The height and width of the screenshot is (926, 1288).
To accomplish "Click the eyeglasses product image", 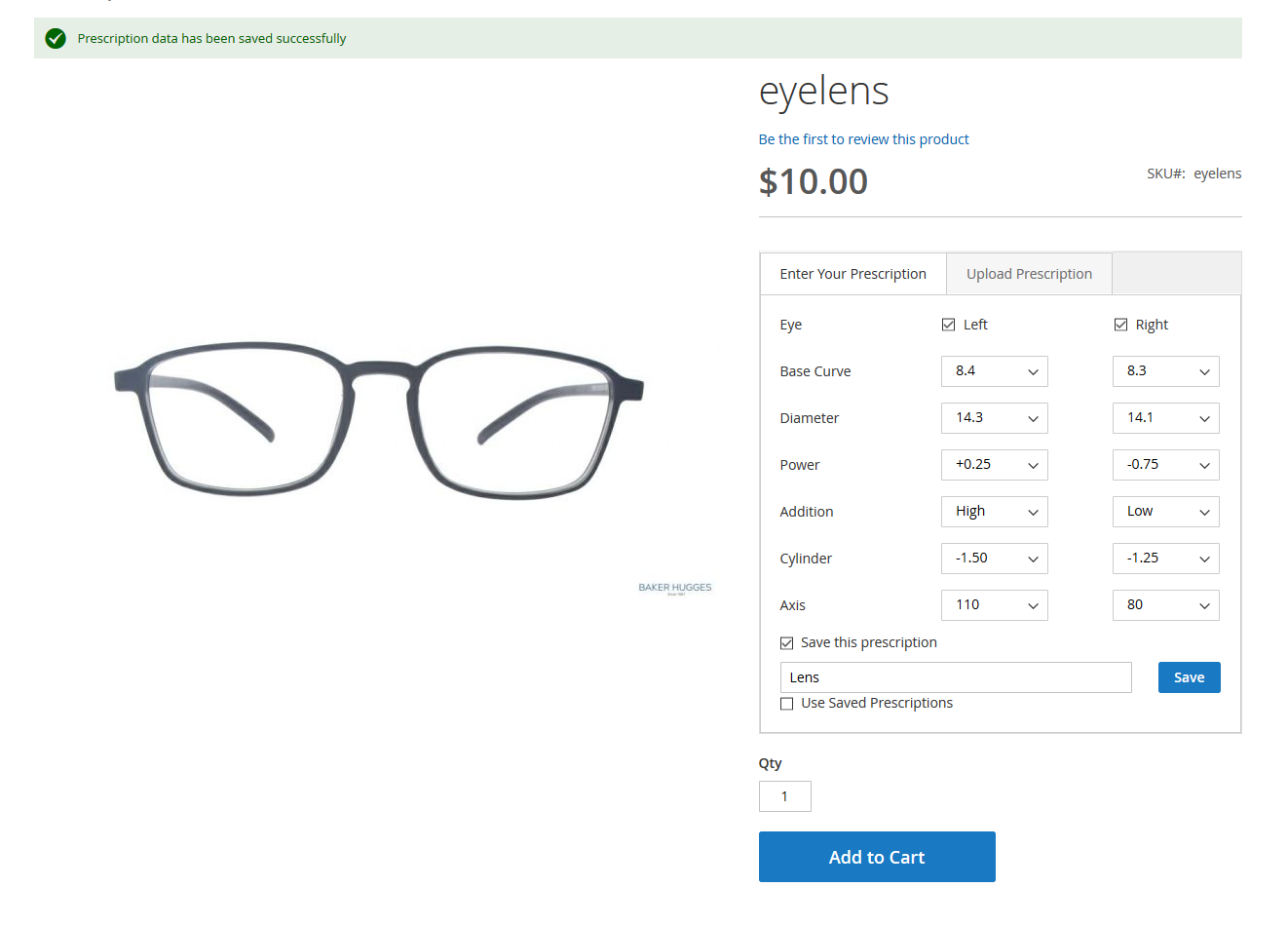I will coord(379,419).
